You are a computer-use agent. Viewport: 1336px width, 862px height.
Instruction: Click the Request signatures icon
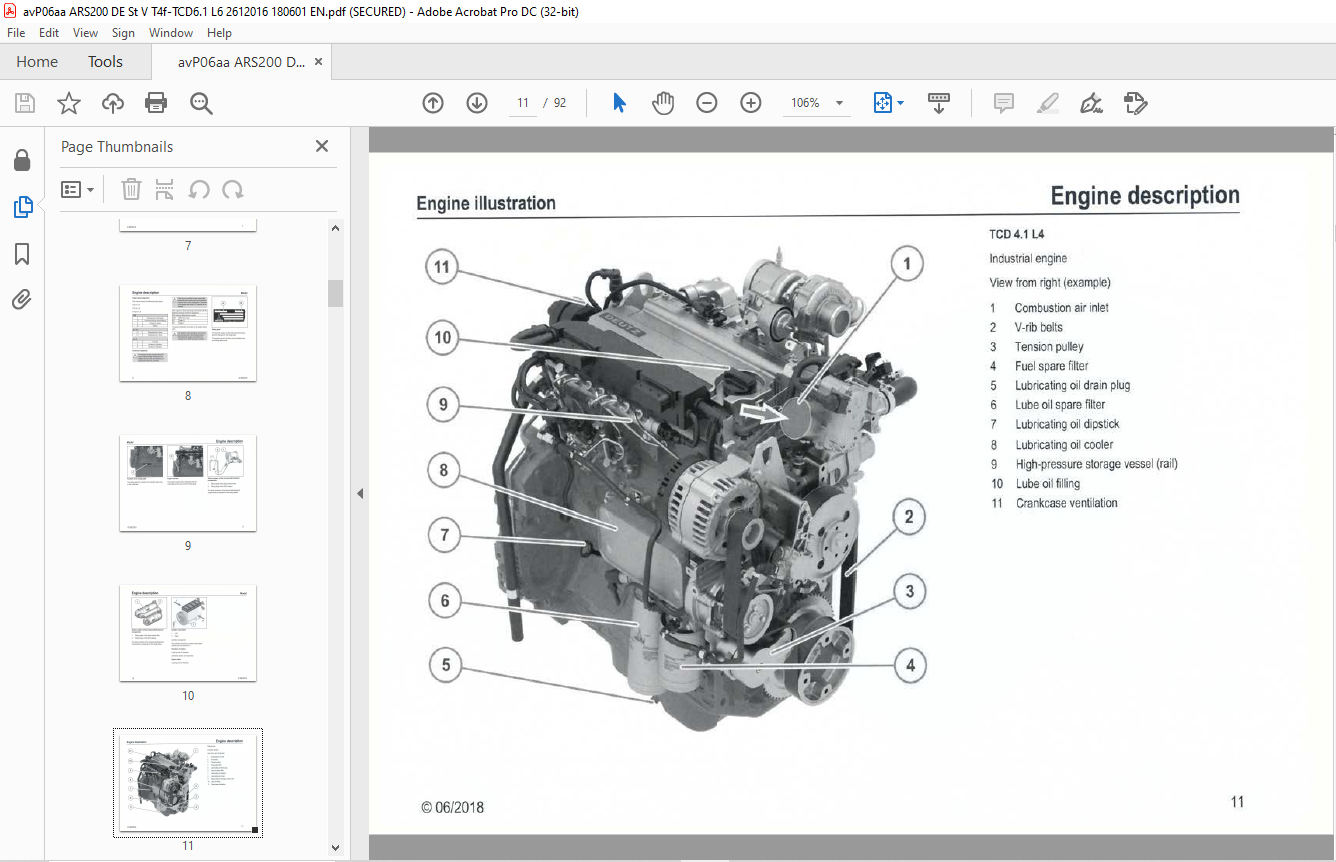pos(1135,103)
